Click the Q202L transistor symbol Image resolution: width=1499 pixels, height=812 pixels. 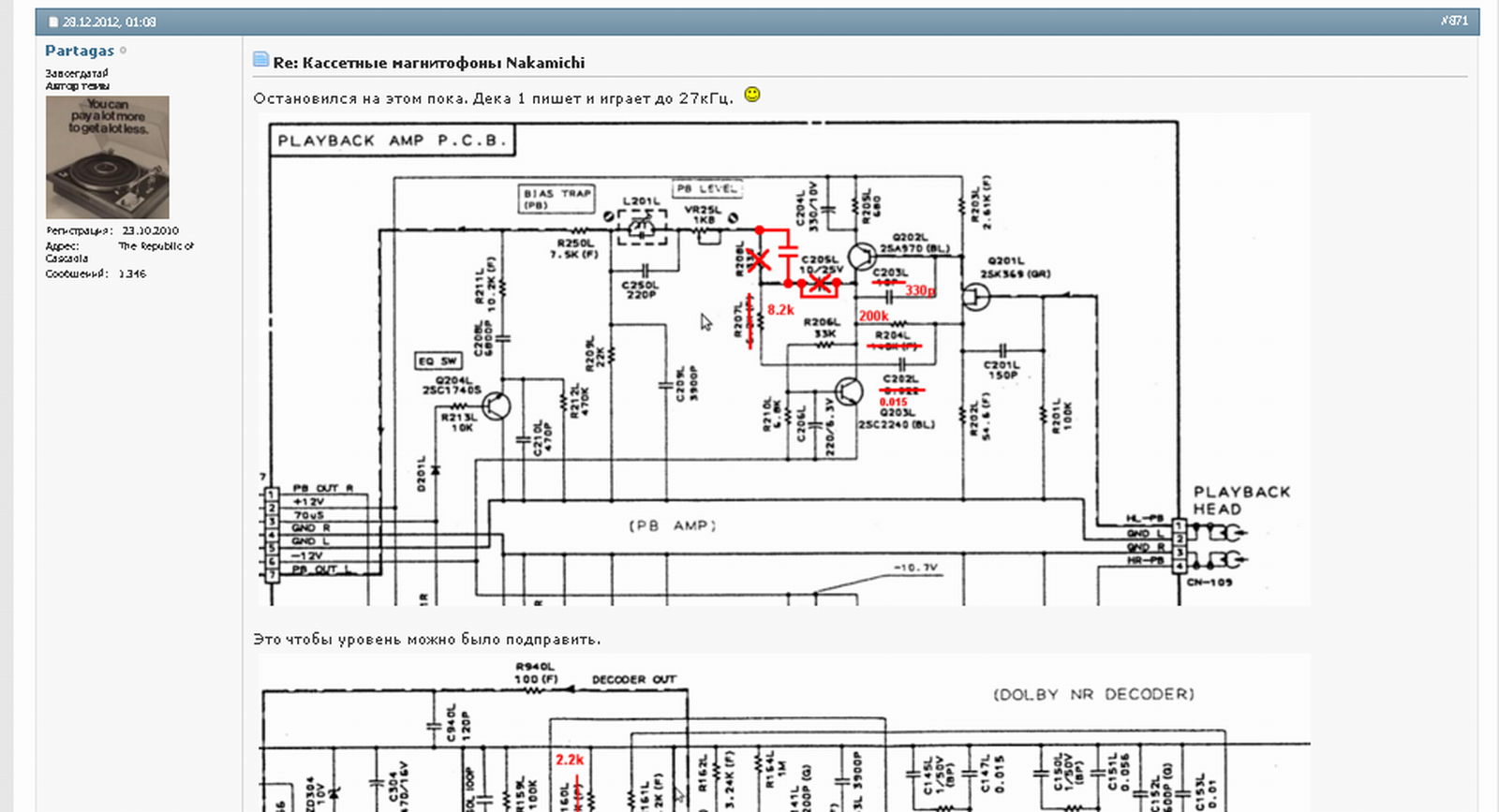click(x=861, y=256)
